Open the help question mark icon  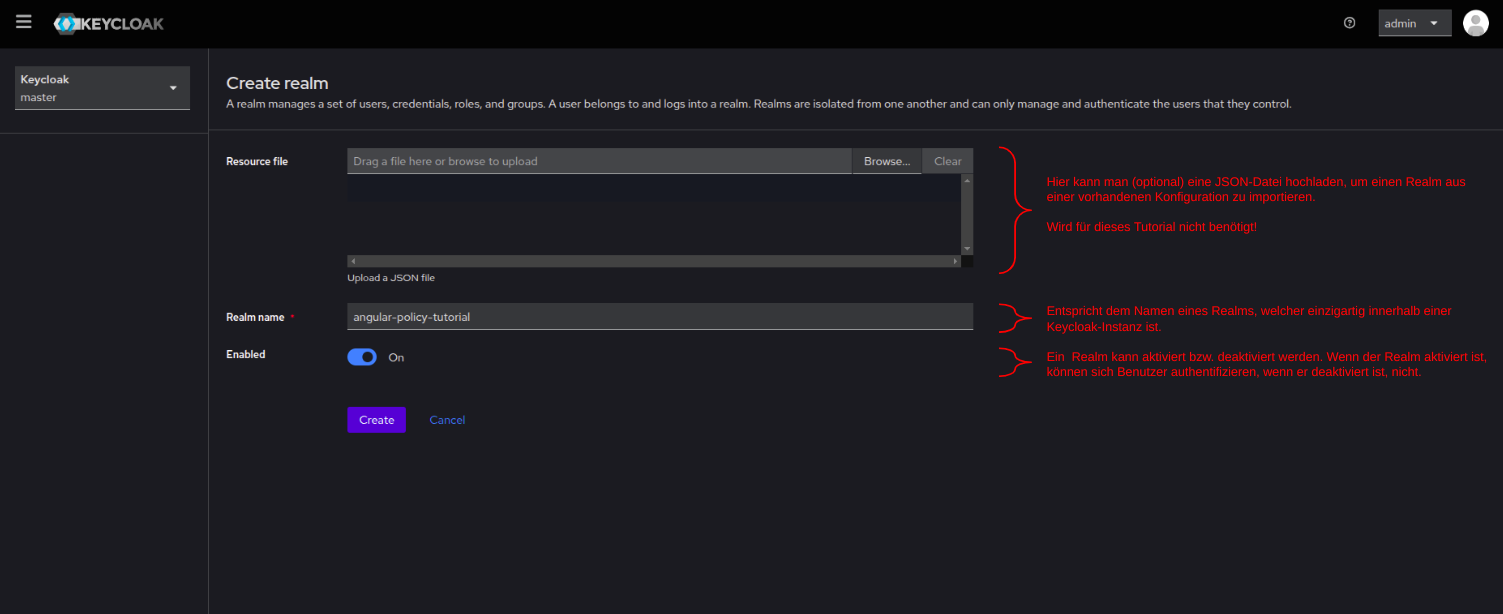point(1350,23)
